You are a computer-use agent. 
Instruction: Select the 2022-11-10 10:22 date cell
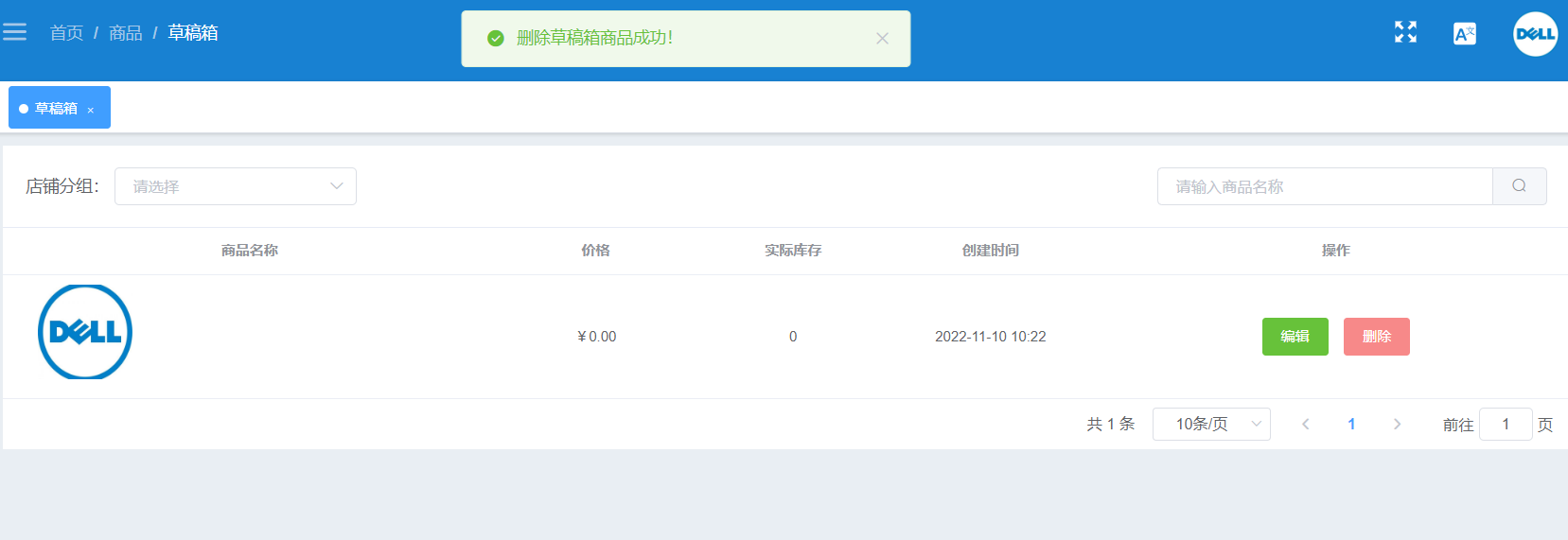tap(991, 337)
